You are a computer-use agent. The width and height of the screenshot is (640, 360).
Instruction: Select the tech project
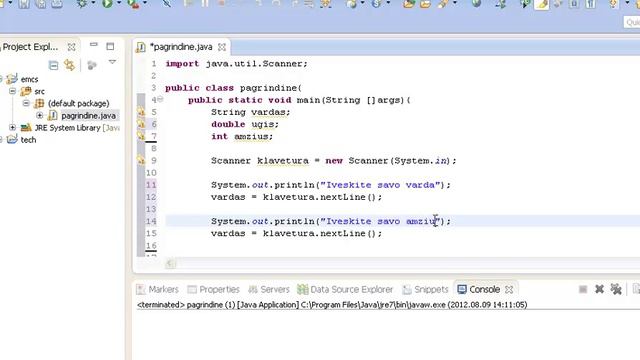(x=28, y=140)
